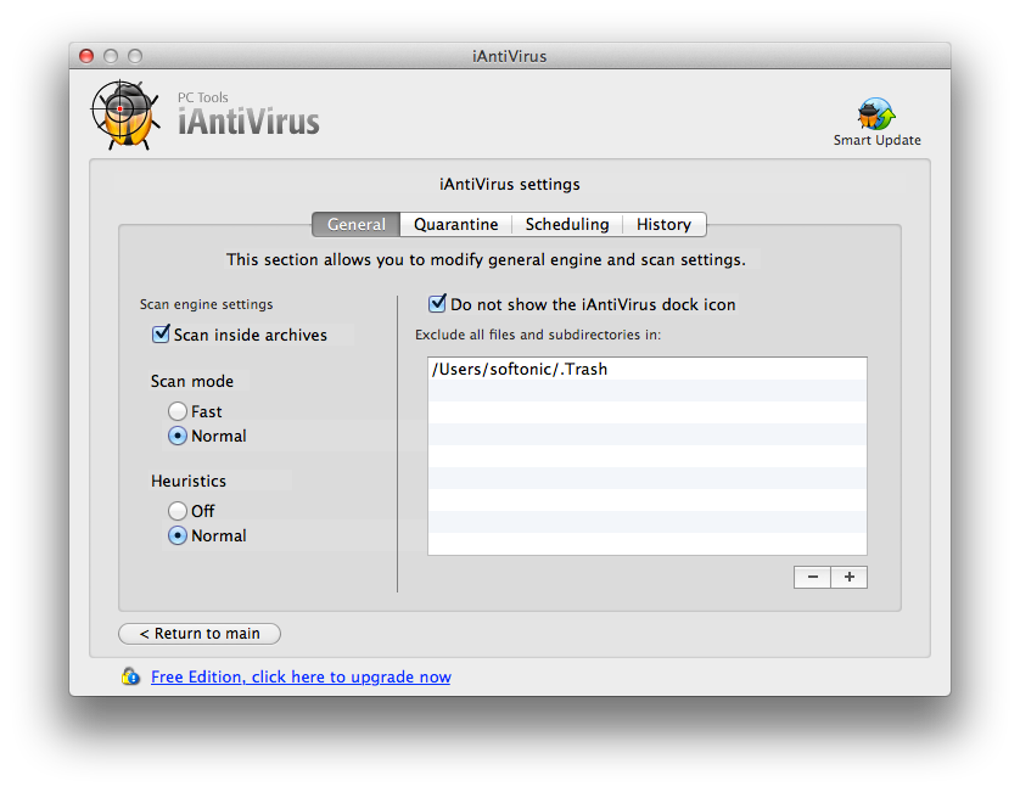Open the General tab
1020x792 pixels.
click(356, 224)
